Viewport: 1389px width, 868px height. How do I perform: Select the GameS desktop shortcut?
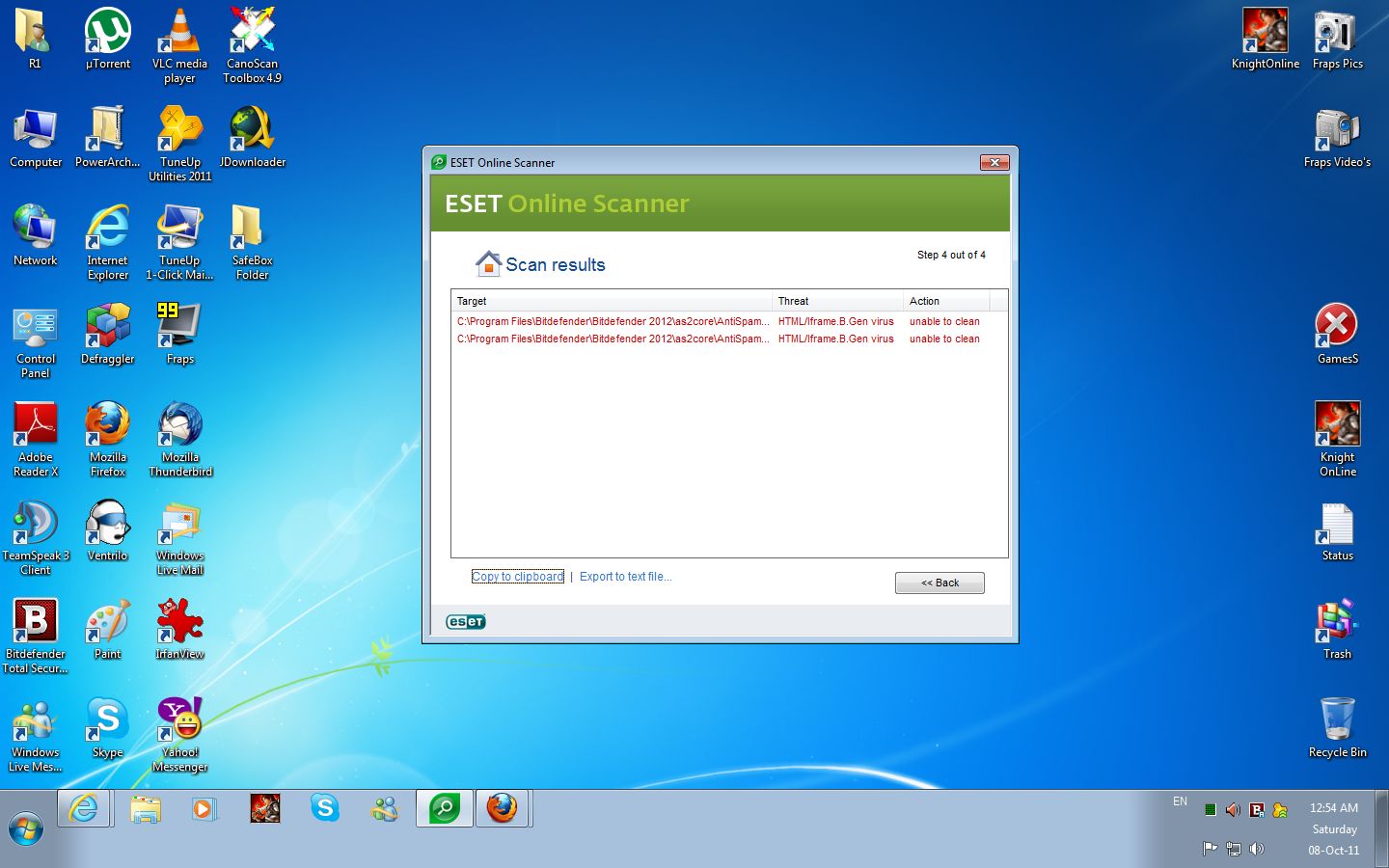tap(1337, 335)
